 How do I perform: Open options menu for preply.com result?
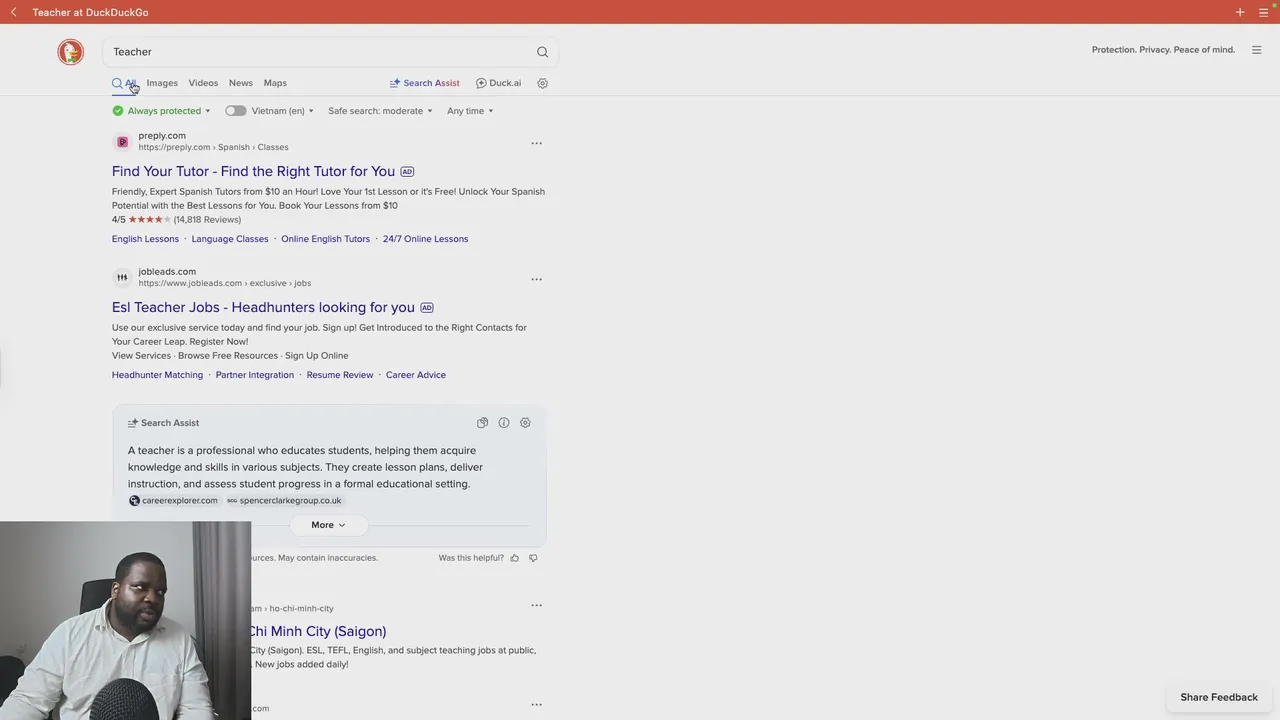[536, 143]
